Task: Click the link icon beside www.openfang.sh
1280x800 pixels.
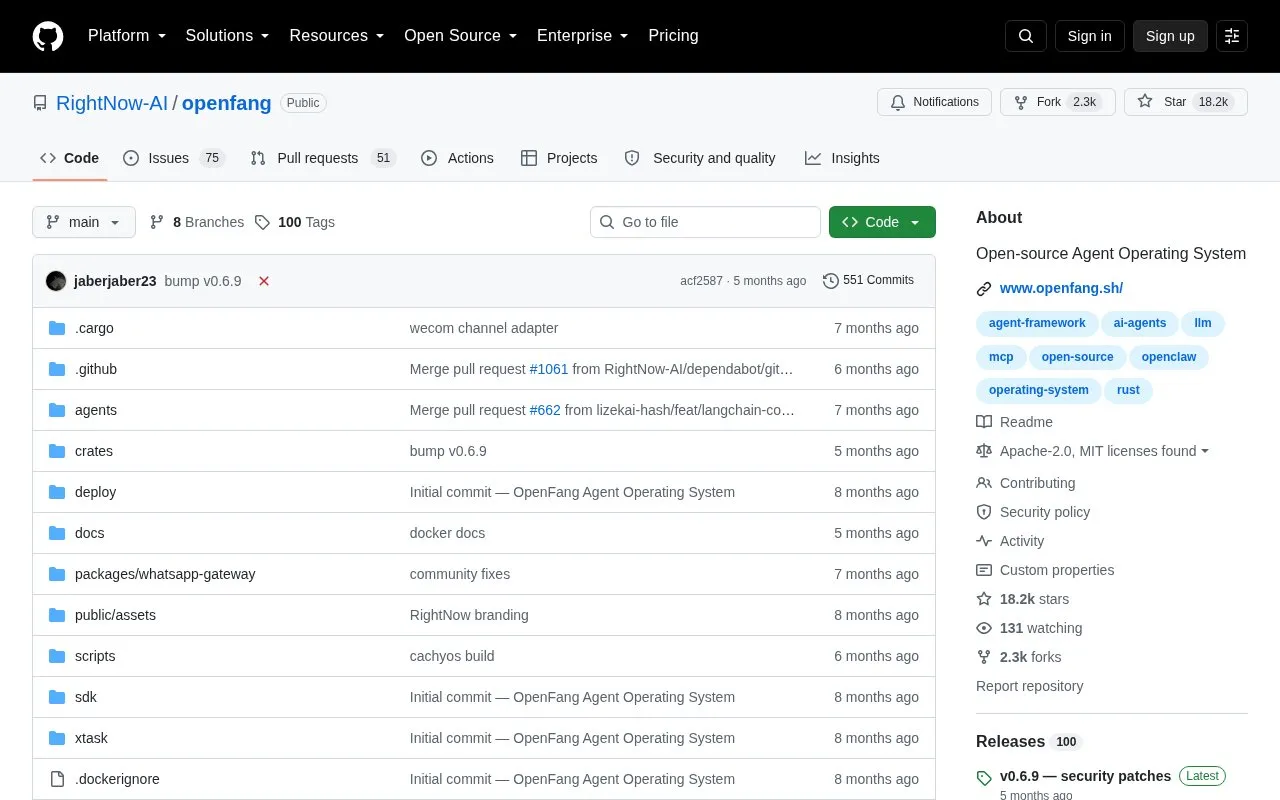Action: [984, 289]
